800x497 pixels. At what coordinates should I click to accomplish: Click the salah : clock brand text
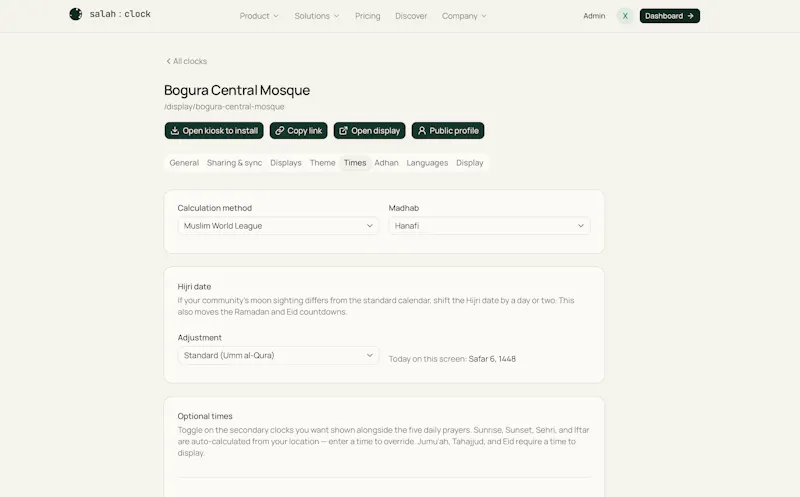tap(120, 14)
